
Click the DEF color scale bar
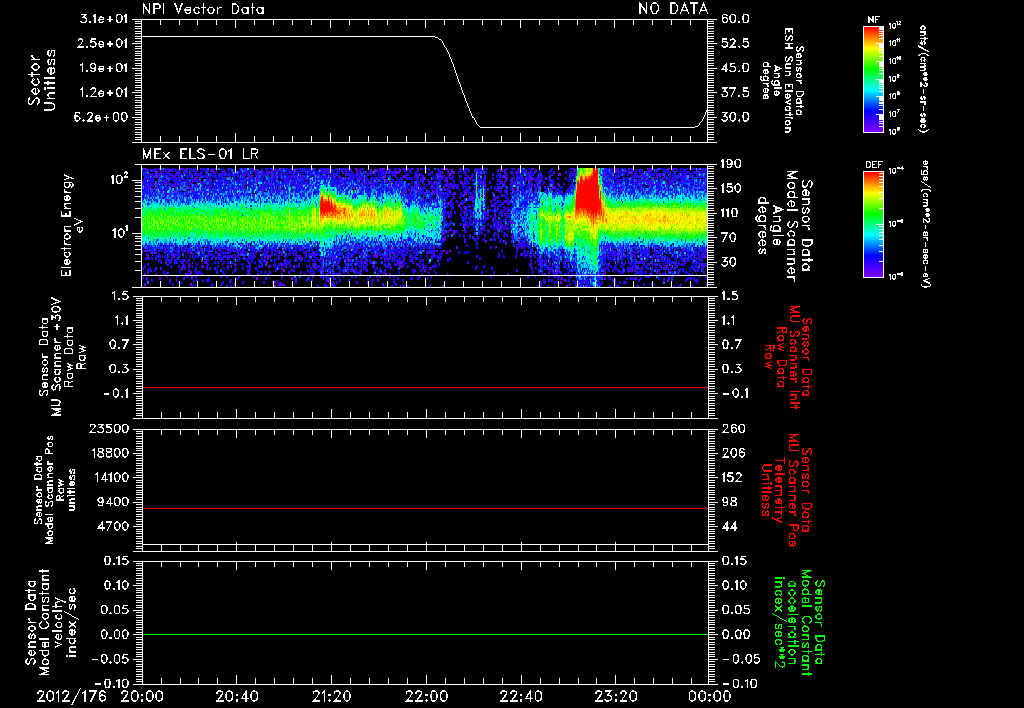(x=873, y=224)
